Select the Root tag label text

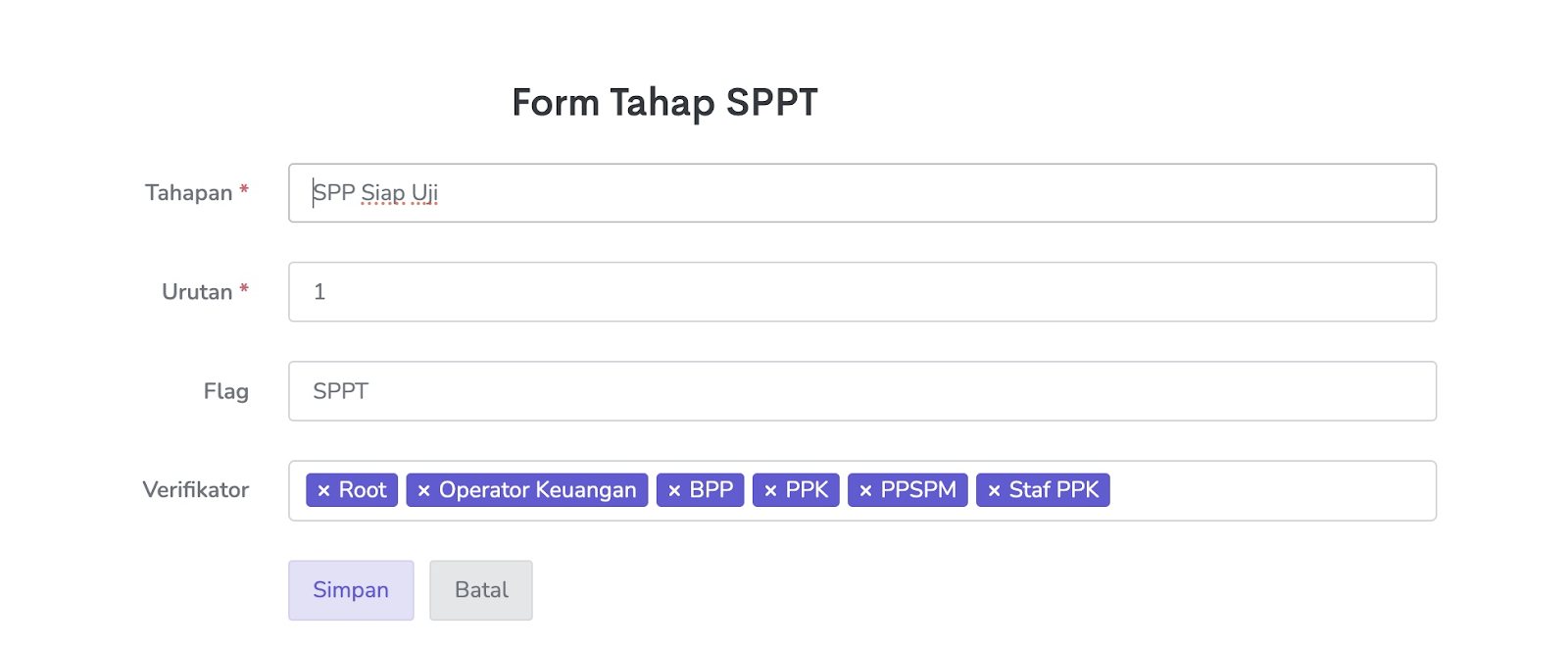click(x=363, y=490)
